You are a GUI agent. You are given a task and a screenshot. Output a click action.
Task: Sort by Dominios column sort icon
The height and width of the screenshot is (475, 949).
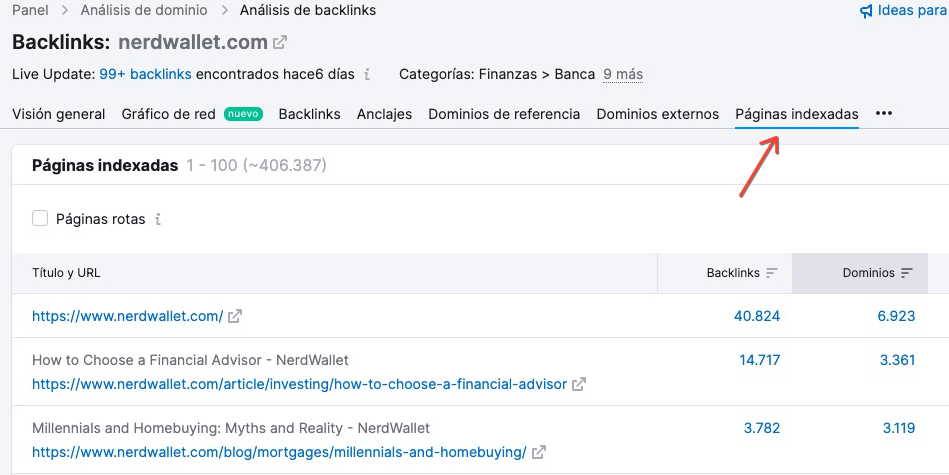click(x=906, y=273)
